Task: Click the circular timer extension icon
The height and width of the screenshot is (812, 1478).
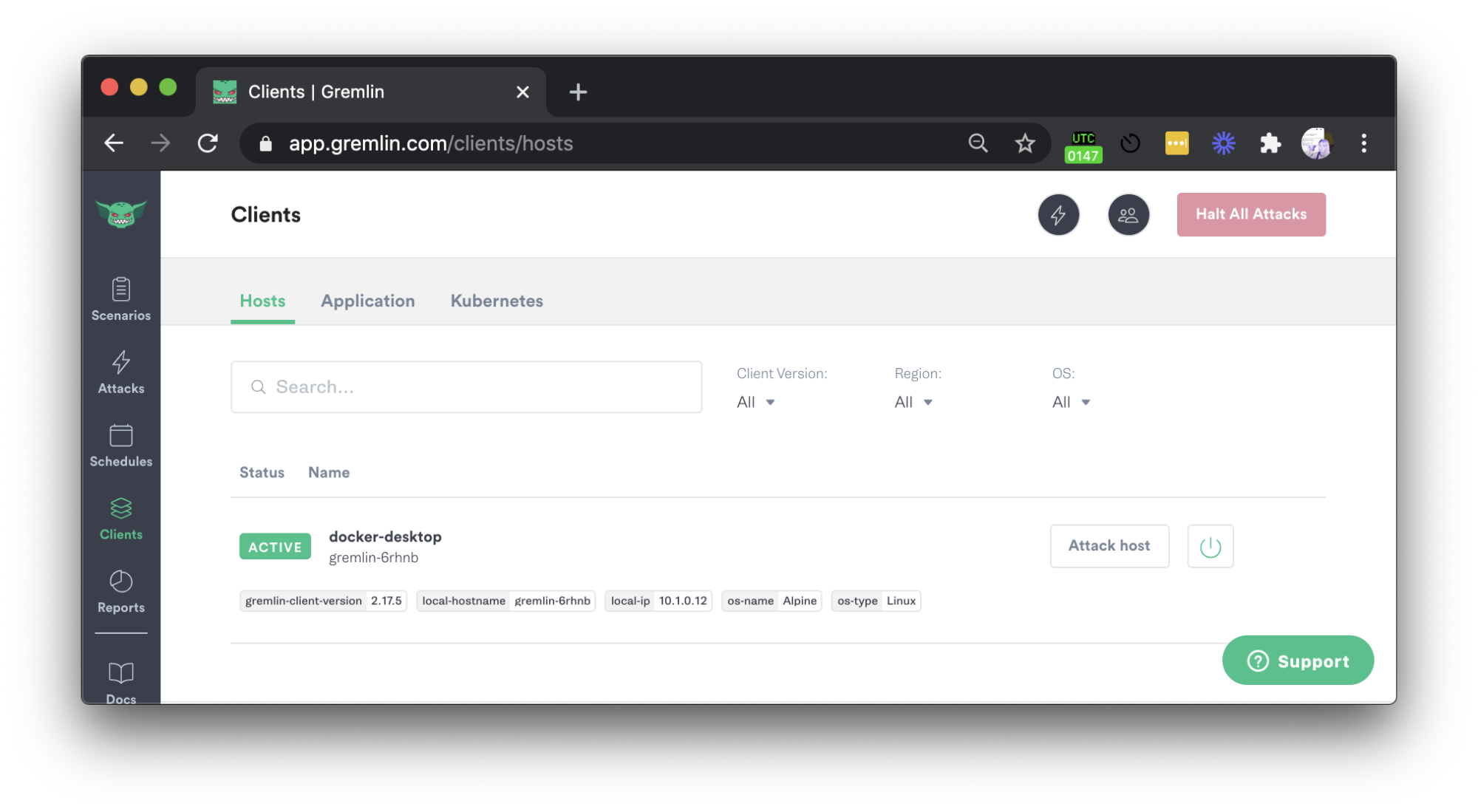Action: point(1131,143)
